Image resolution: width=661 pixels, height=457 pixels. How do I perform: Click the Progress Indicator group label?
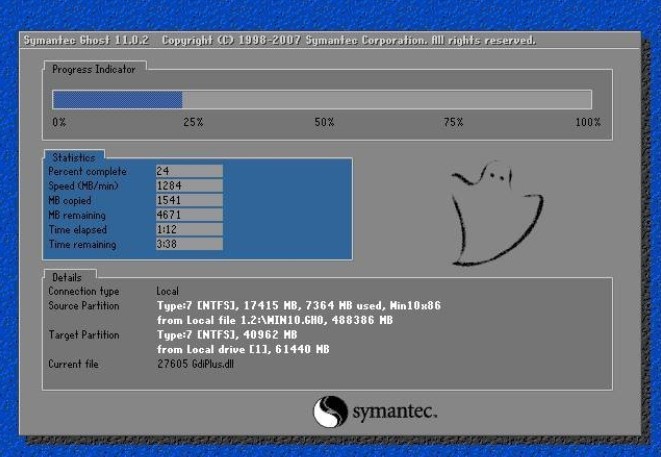click(x=94, y=69)
